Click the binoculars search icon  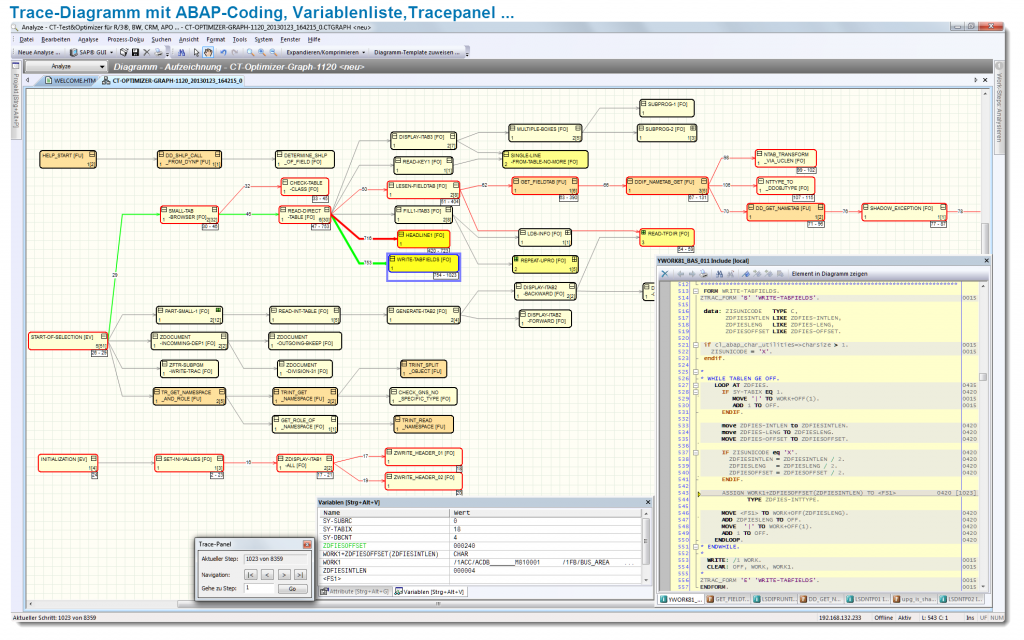(x=180, y=51)
